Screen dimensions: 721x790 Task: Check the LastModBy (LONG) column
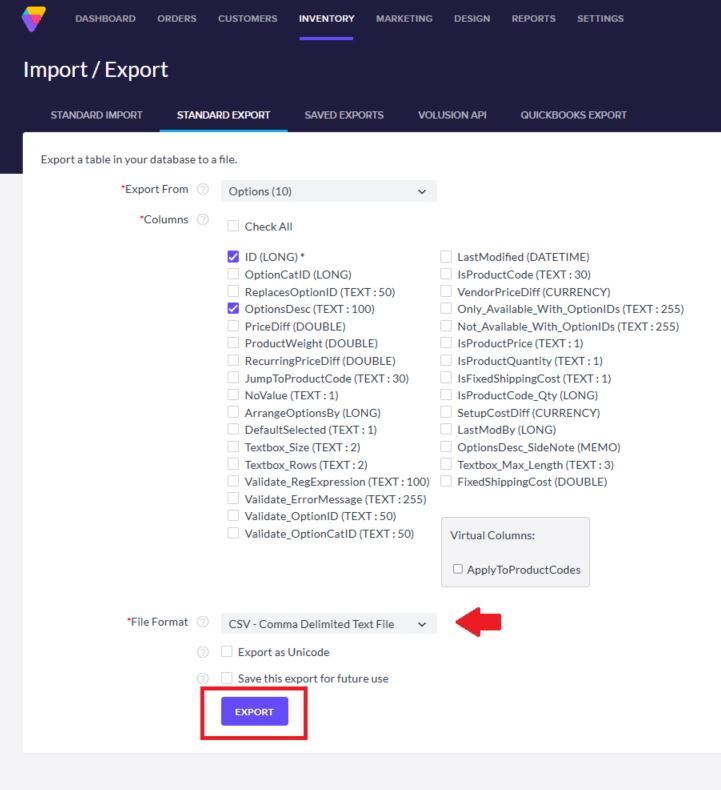click(446, 429)
